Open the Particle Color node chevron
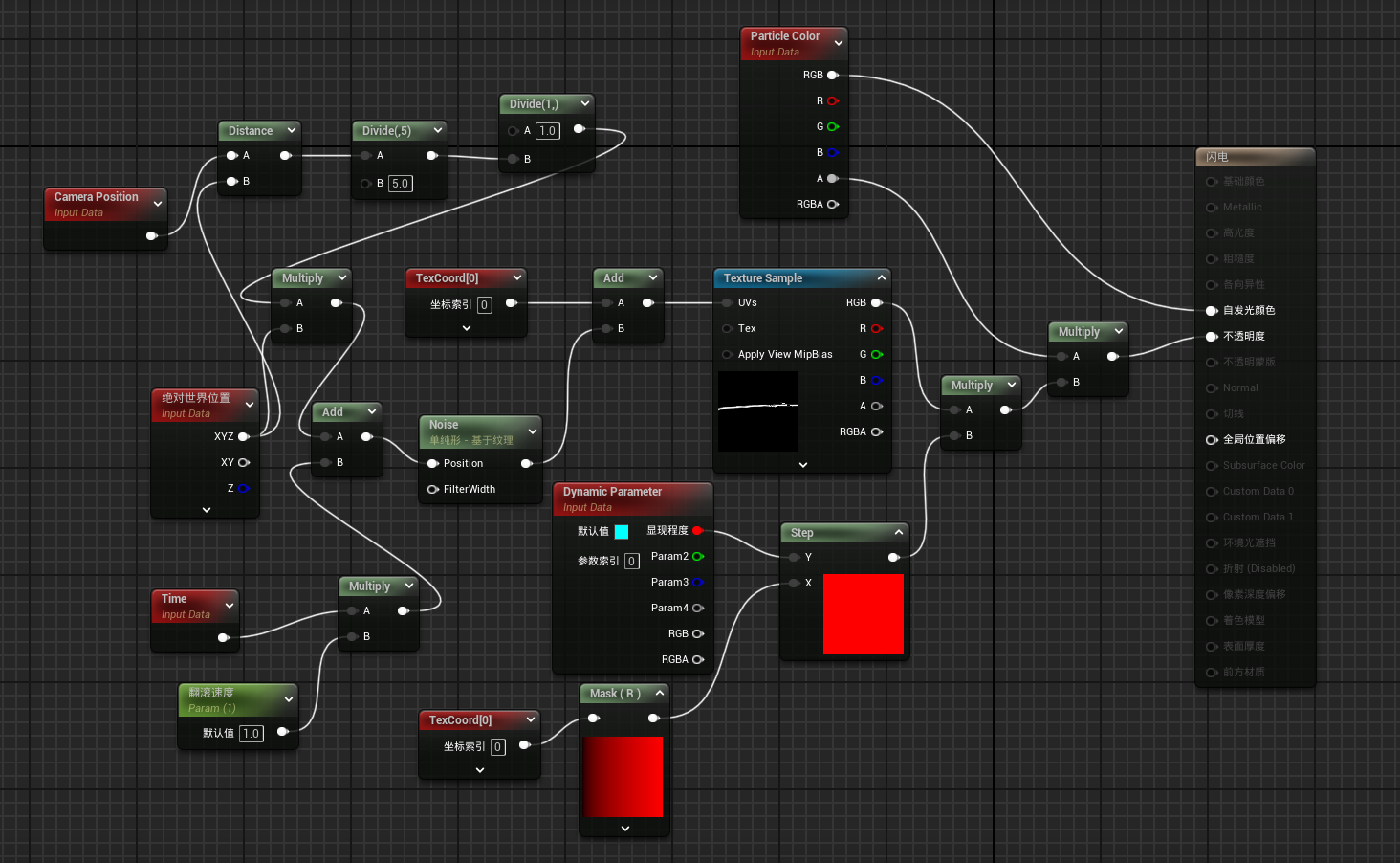Image resolution: width=1400 pixels, height=863 pixels. 839,43
